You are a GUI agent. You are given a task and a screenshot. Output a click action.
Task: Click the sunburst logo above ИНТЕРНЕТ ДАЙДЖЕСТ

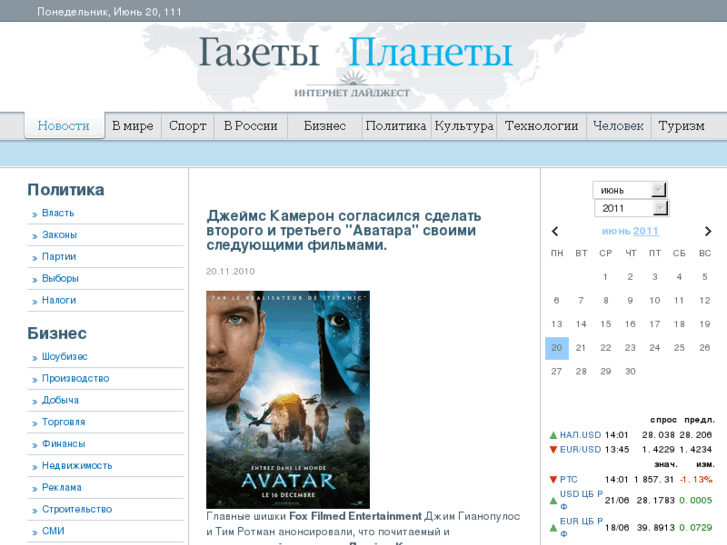tap(353, 77)
